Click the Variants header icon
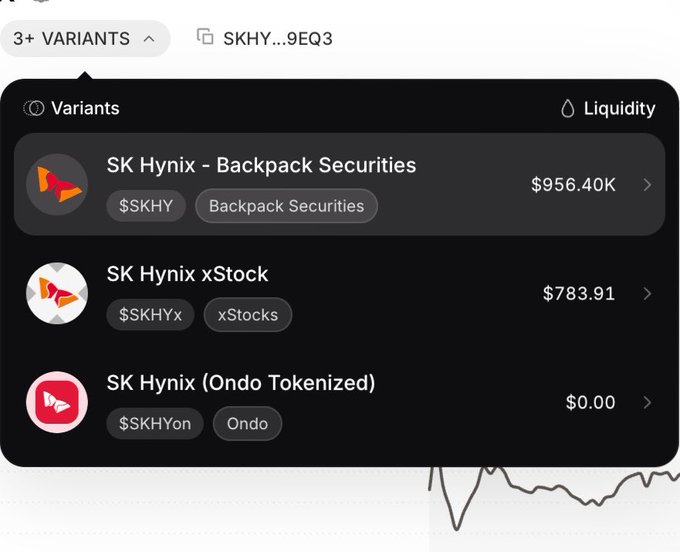This screenshot has height=552, width=680. tap(34, 108)
